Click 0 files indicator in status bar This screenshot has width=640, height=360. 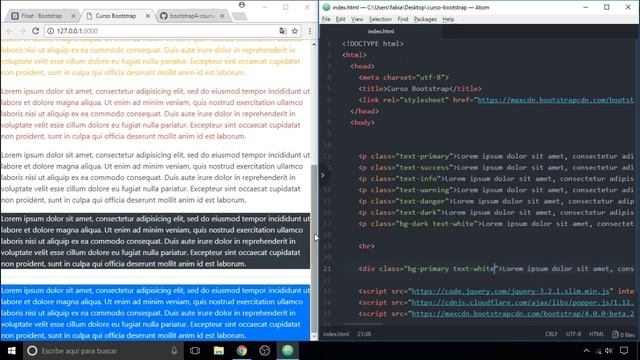tap(623, 334)
